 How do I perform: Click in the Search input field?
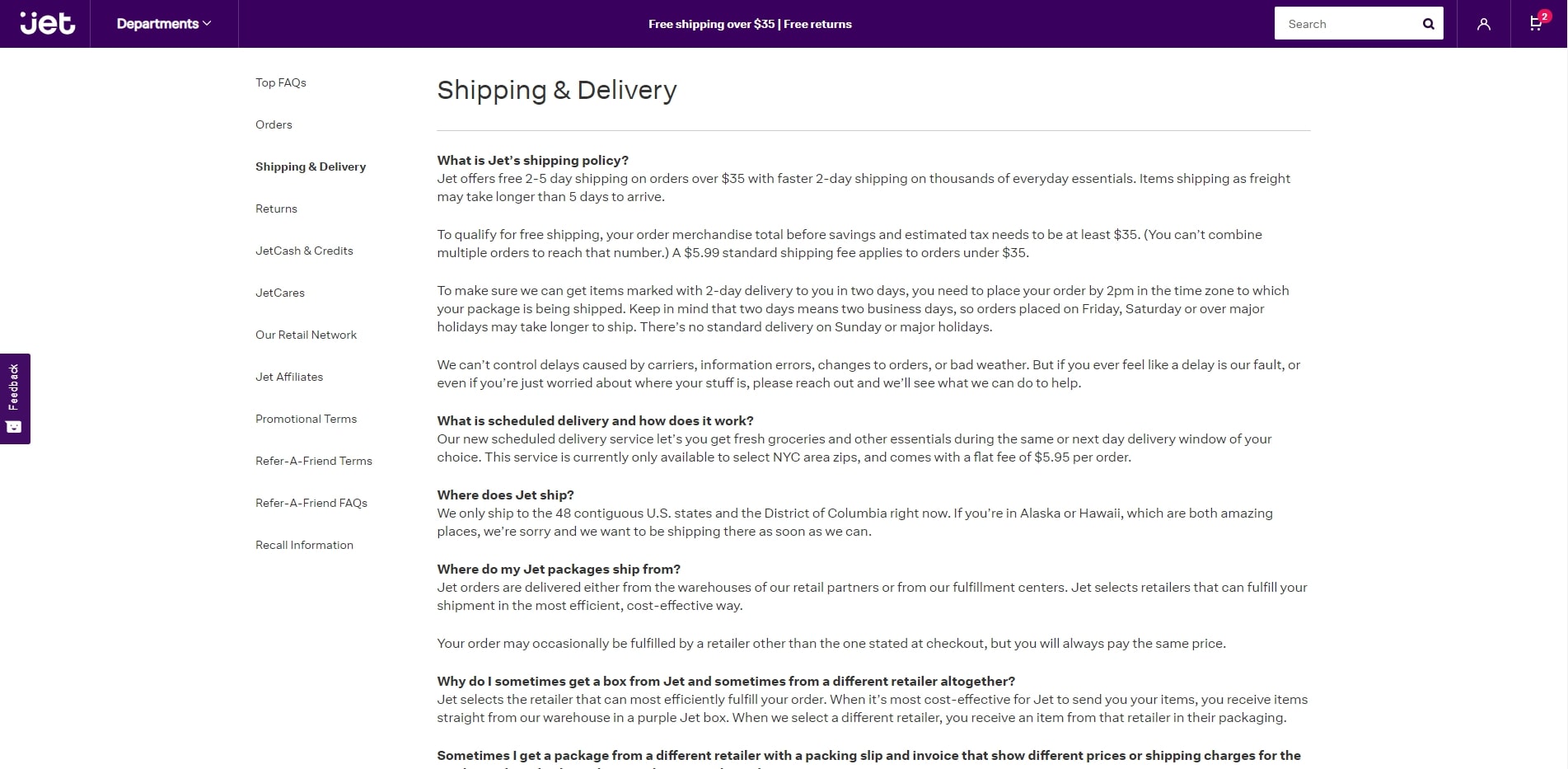[x=1346, y=24]
